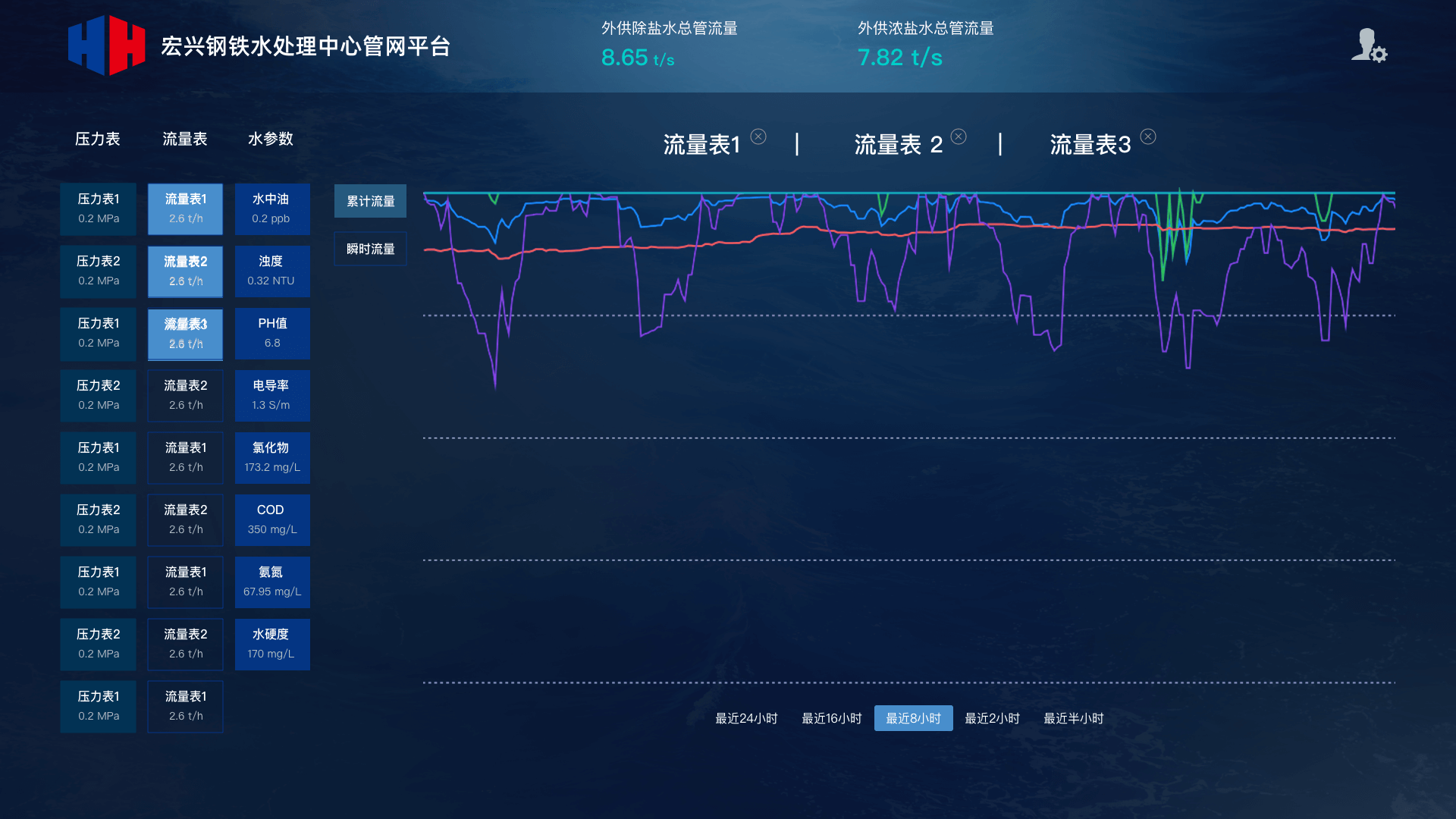Remove 流量表 2 from the chart
This screenshot has height=819, width=1456.
pos(959,136)
